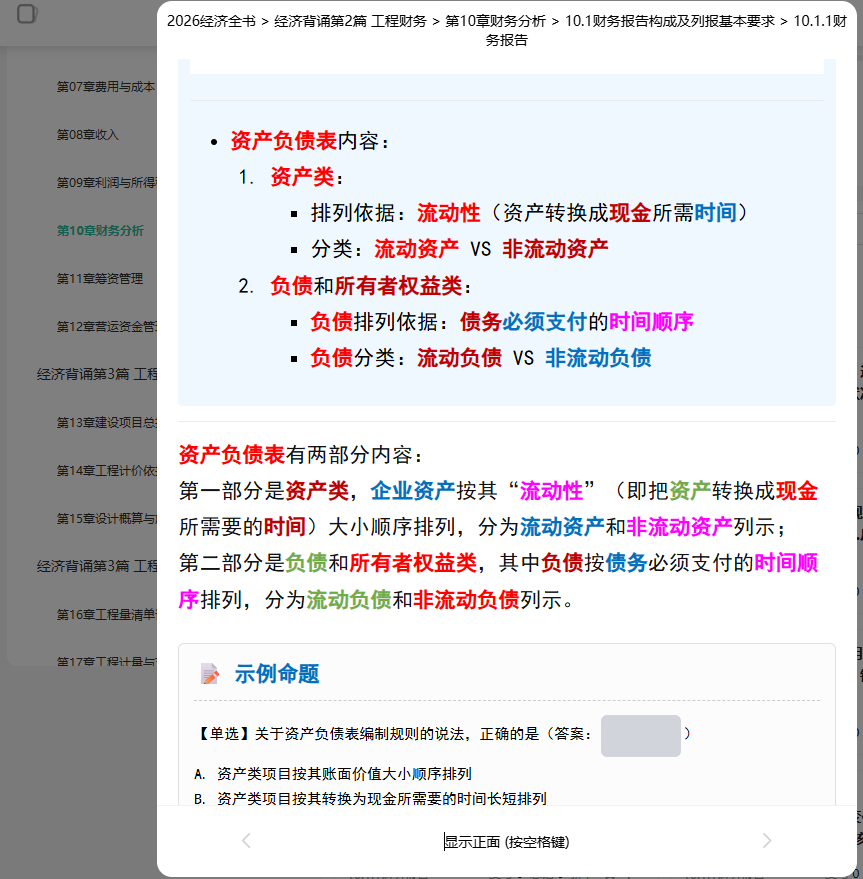Open 第12章营运资金管 chapter in sidebar
Screen dimensions: 863x879
coord(107,326)
